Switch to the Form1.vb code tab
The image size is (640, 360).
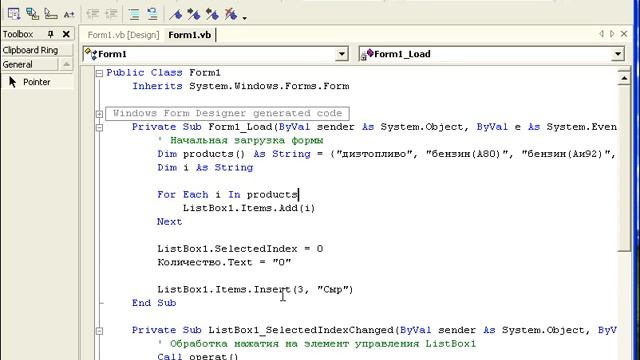coord(189,35)
